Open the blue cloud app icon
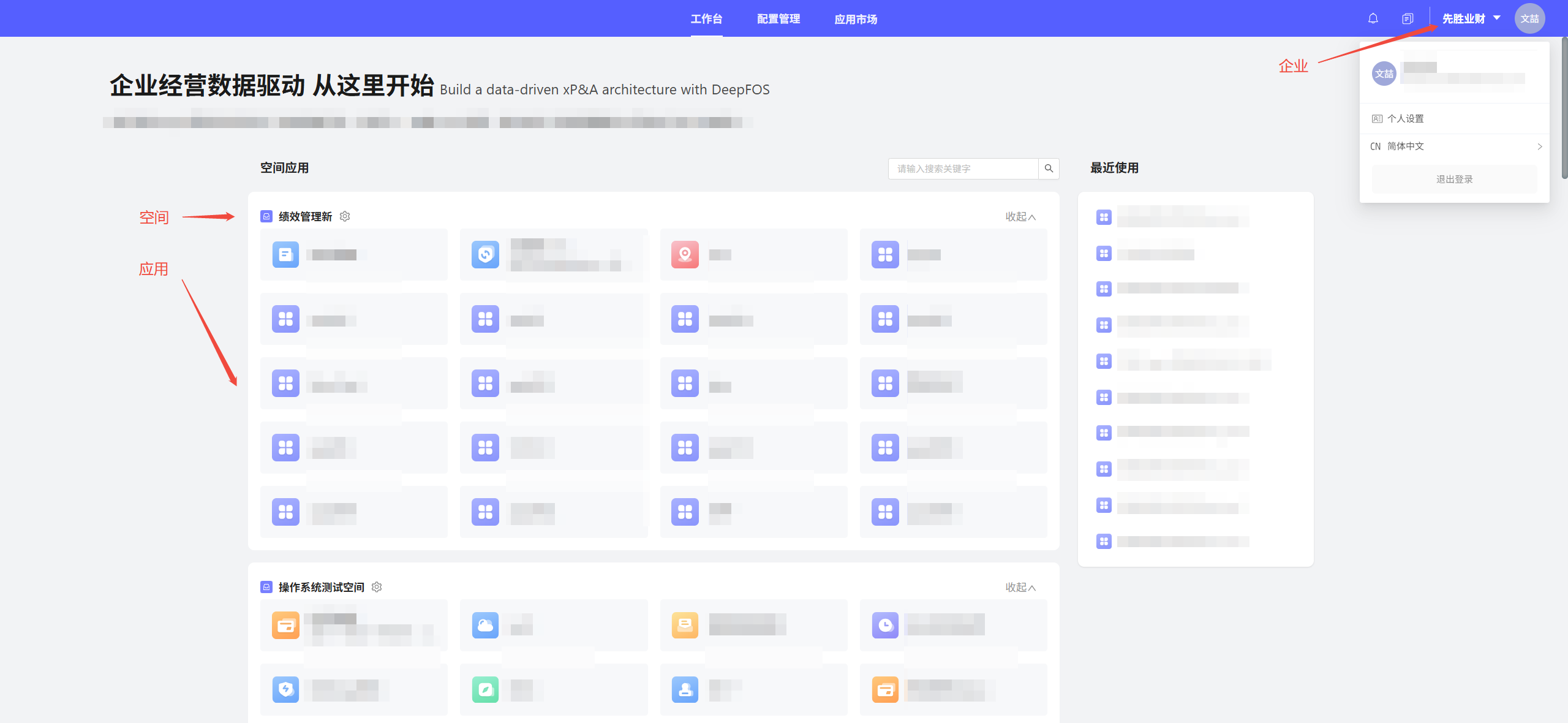Image resolution: width=1568 pixels, height=723 pixels. 485,625
